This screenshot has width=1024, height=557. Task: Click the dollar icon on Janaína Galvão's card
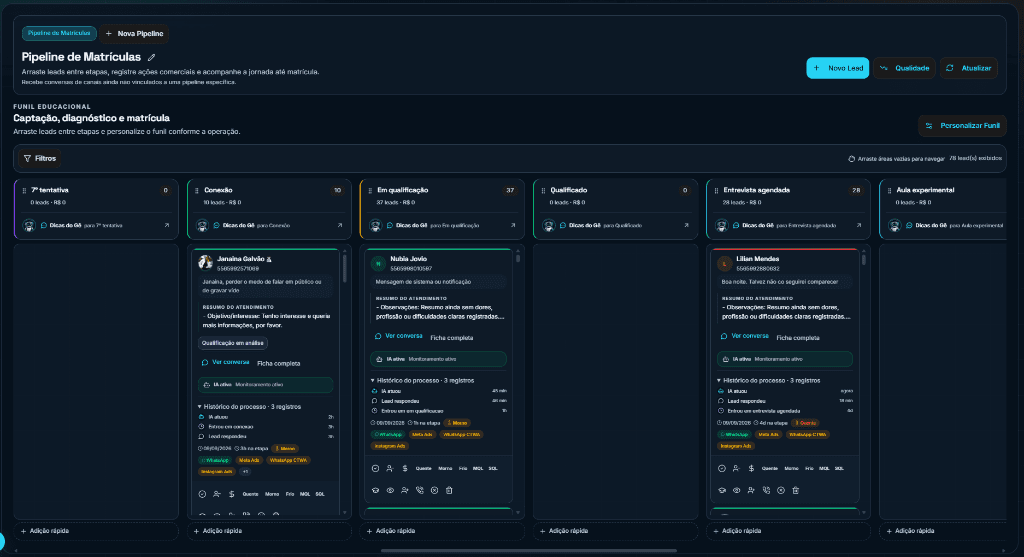click(x=232, y=494)
